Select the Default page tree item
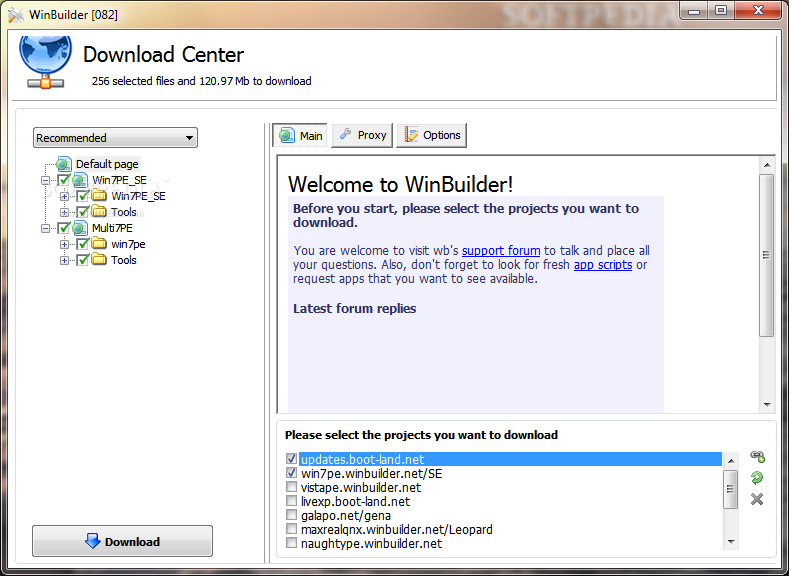 [x=107, y=164]
